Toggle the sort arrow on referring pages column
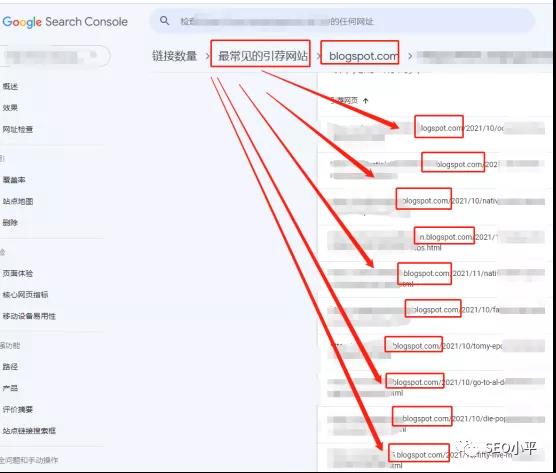Screen dimensions: 556x473 click(366, 101)
